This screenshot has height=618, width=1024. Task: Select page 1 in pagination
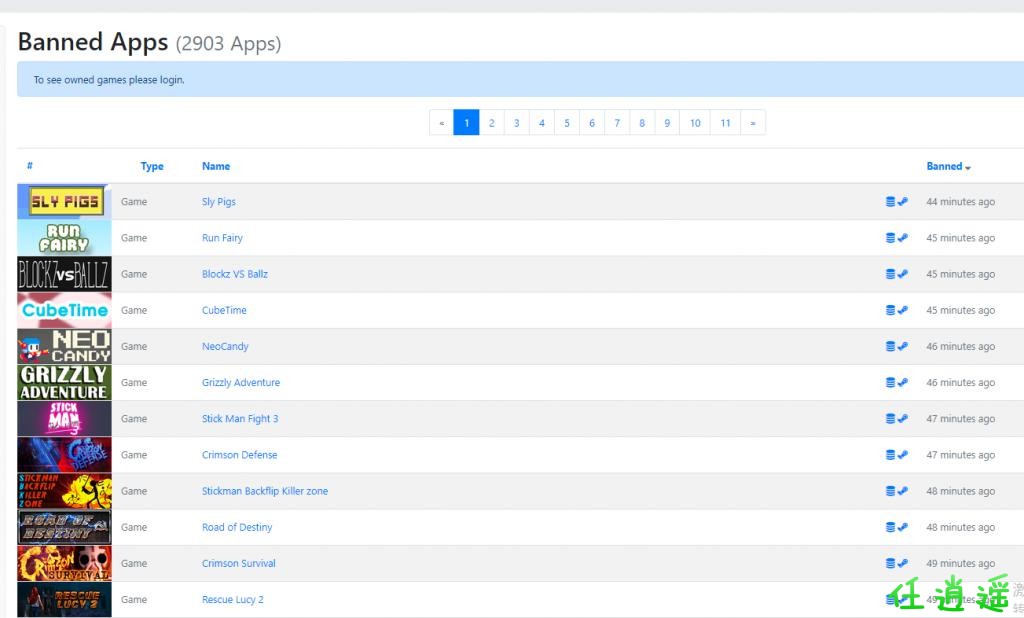(x=466, y=123)
